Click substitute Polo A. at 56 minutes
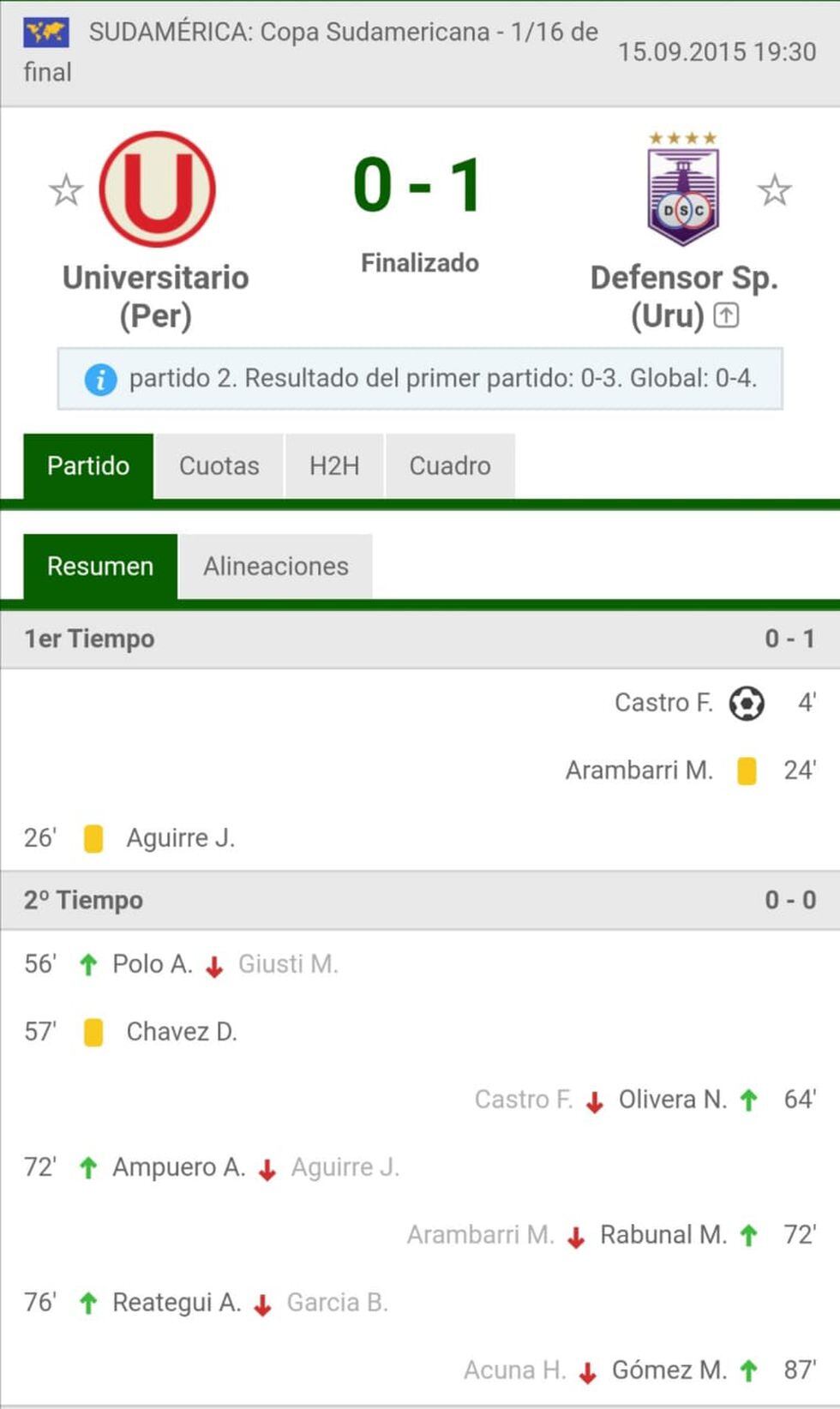This screenshot has width=840, height=1409. click(152, 964)
